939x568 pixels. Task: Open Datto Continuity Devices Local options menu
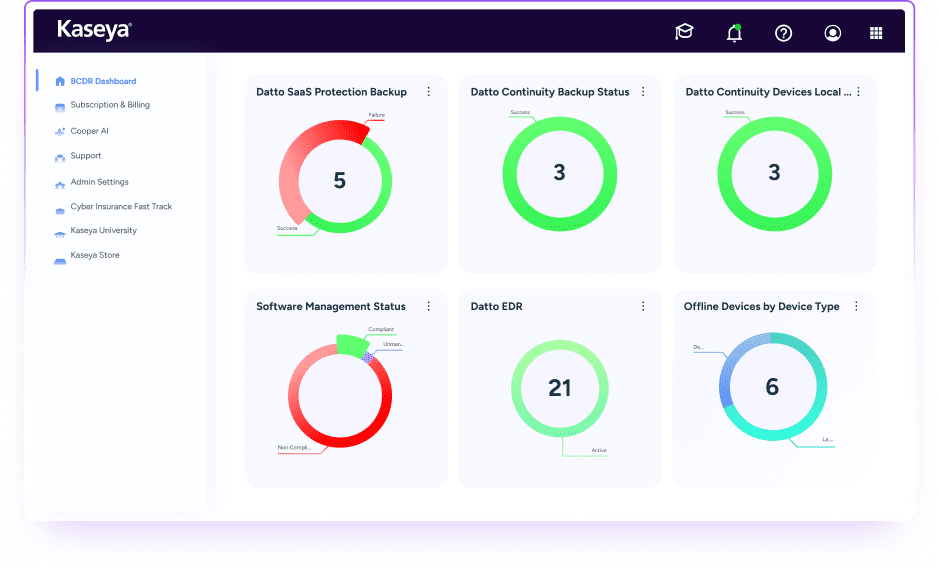point(859,92)
